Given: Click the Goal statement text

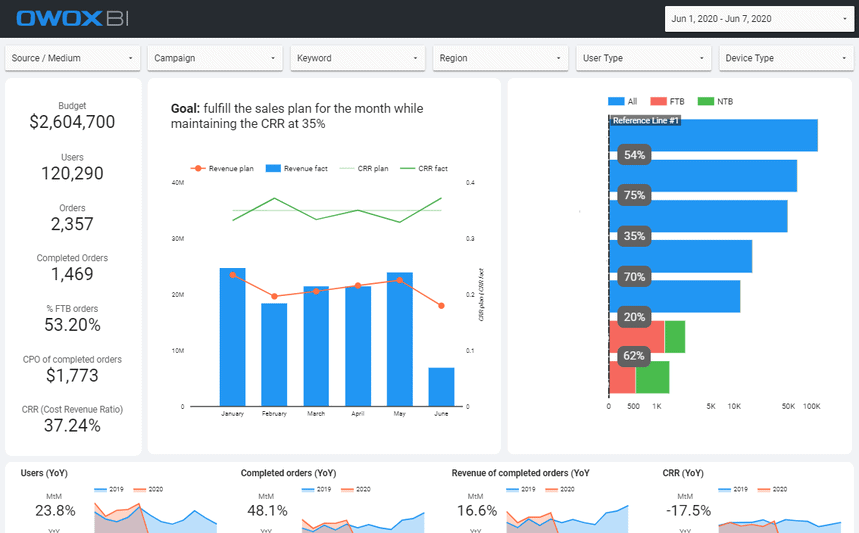Looking at the screenshot, I should coord(297,116).
